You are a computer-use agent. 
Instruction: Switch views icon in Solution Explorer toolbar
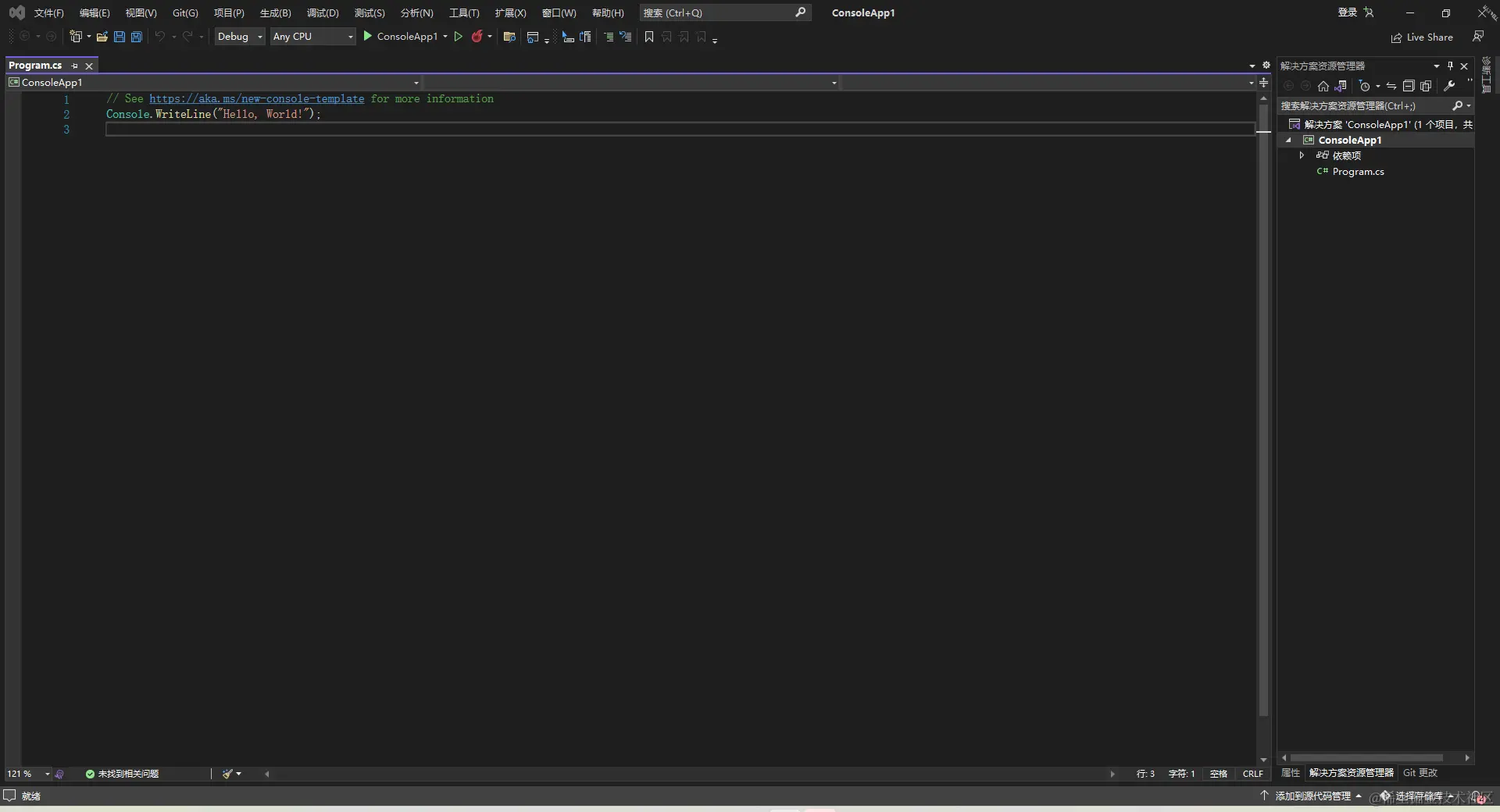pos(1341,86)
